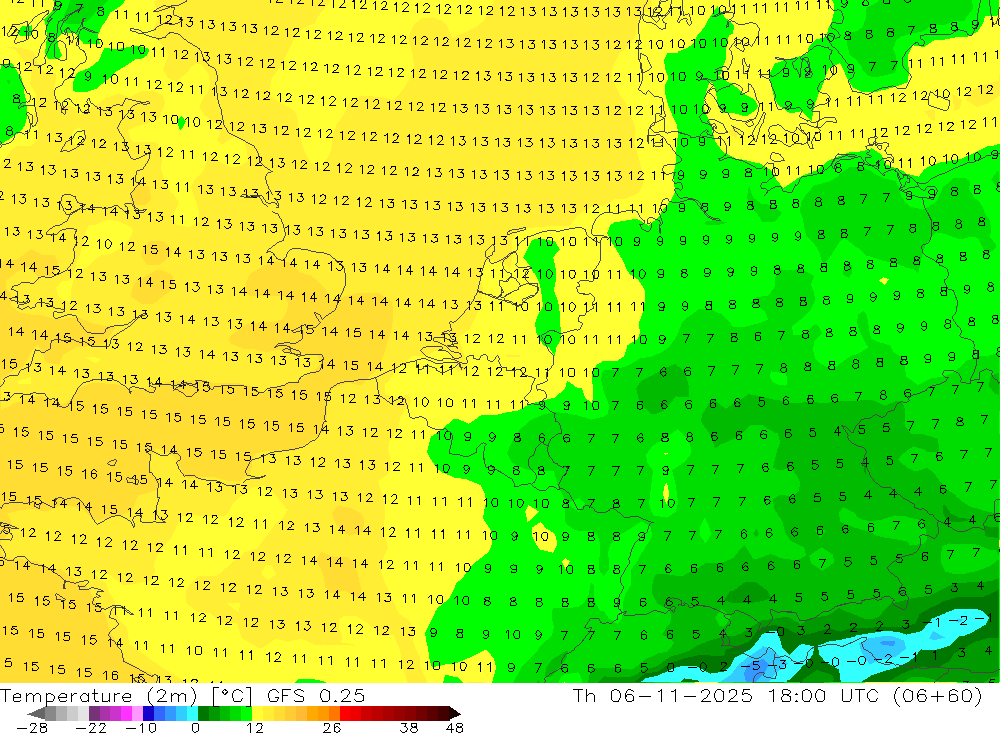
Task: Click the '[°C]' unit label
Action: (x=232, y=696)
